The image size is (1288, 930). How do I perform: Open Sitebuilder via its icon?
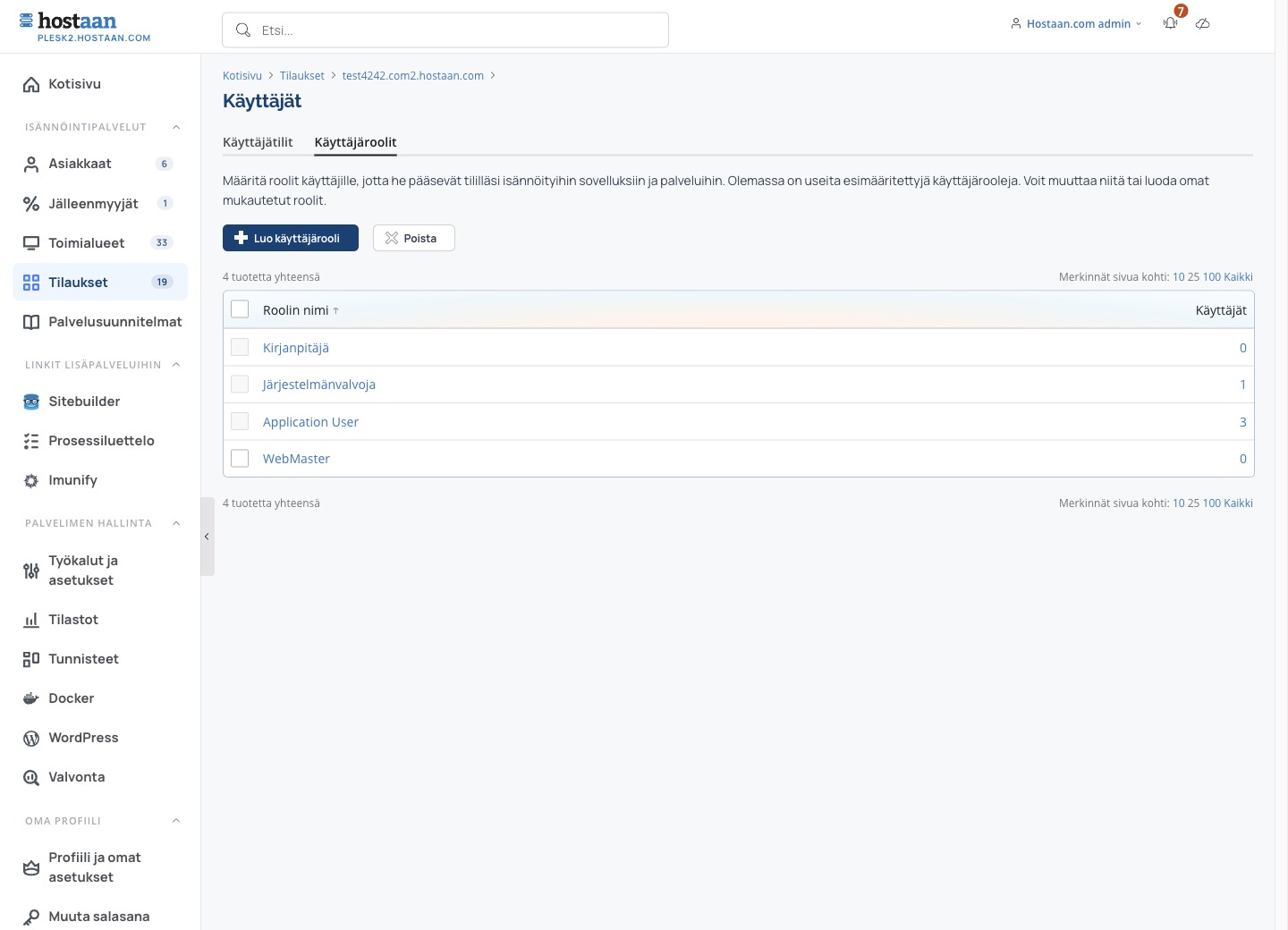coord(31,402)
